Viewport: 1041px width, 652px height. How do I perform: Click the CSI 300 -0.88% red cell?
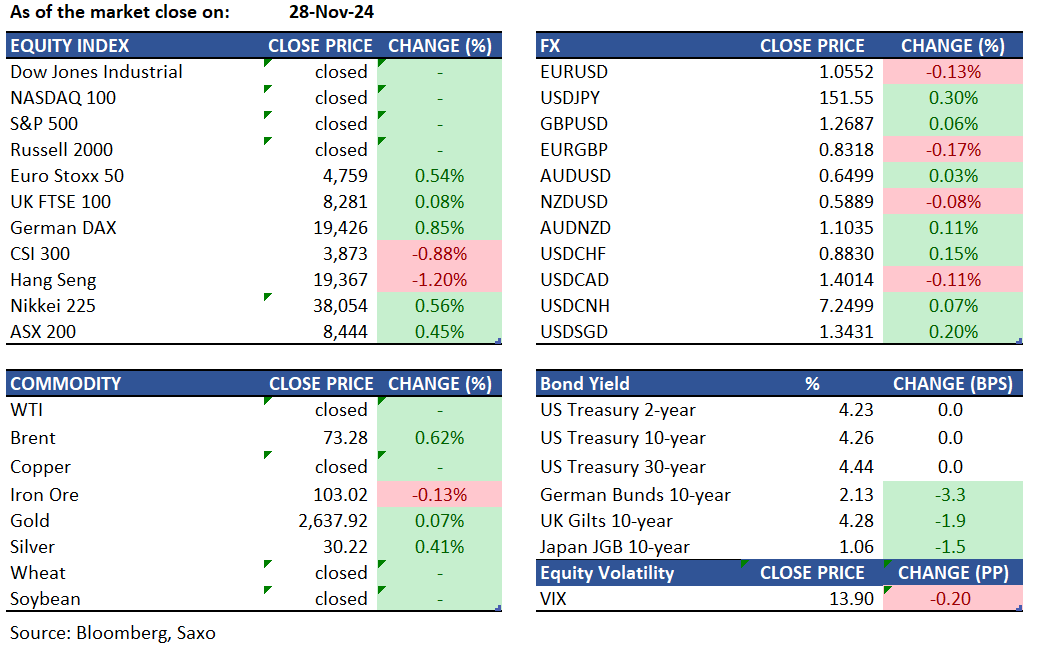point(440,254)
